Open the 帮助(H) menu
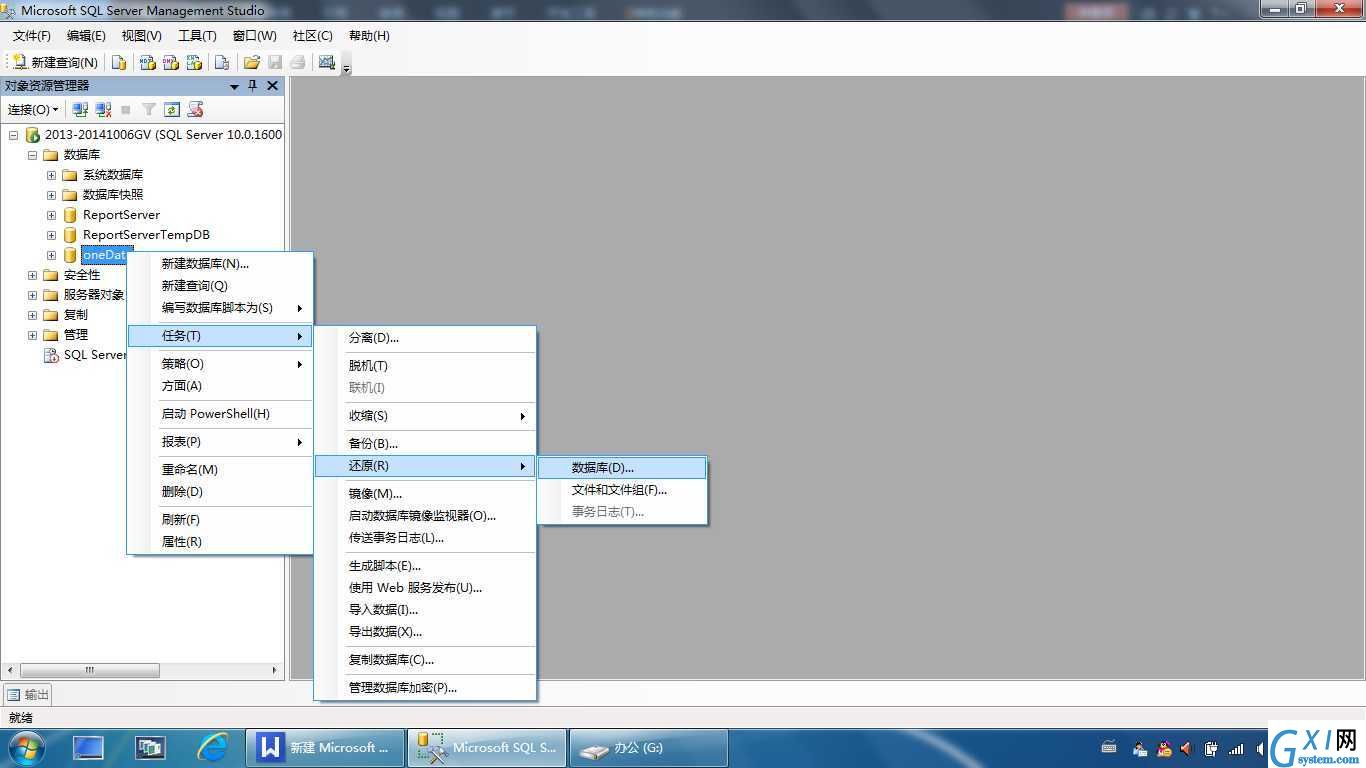 click(x=369, y=36)
